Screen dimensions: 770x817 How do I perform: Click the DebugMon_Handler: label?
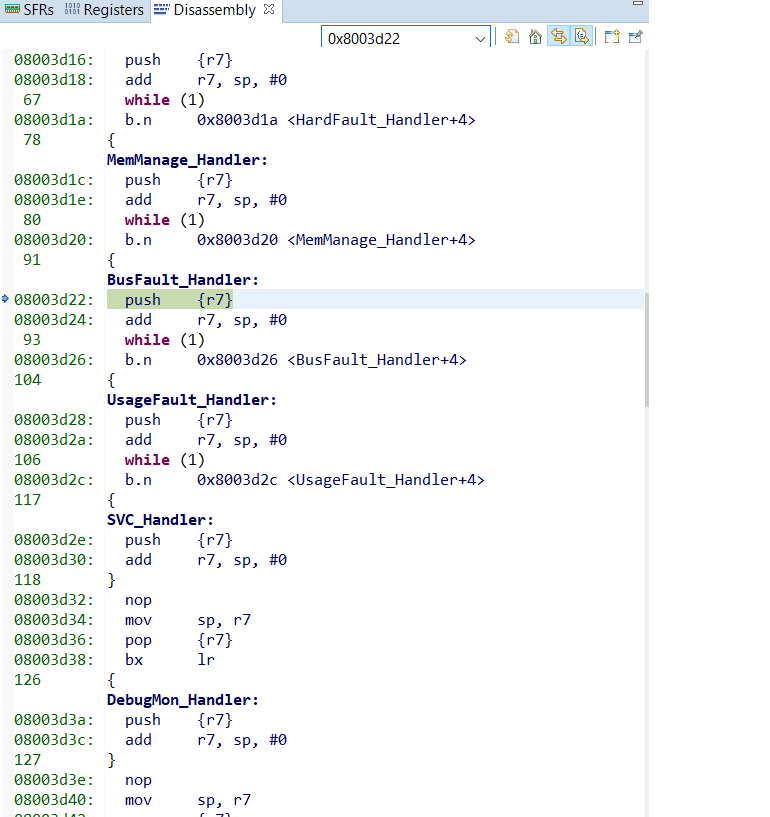pos(183,700)
